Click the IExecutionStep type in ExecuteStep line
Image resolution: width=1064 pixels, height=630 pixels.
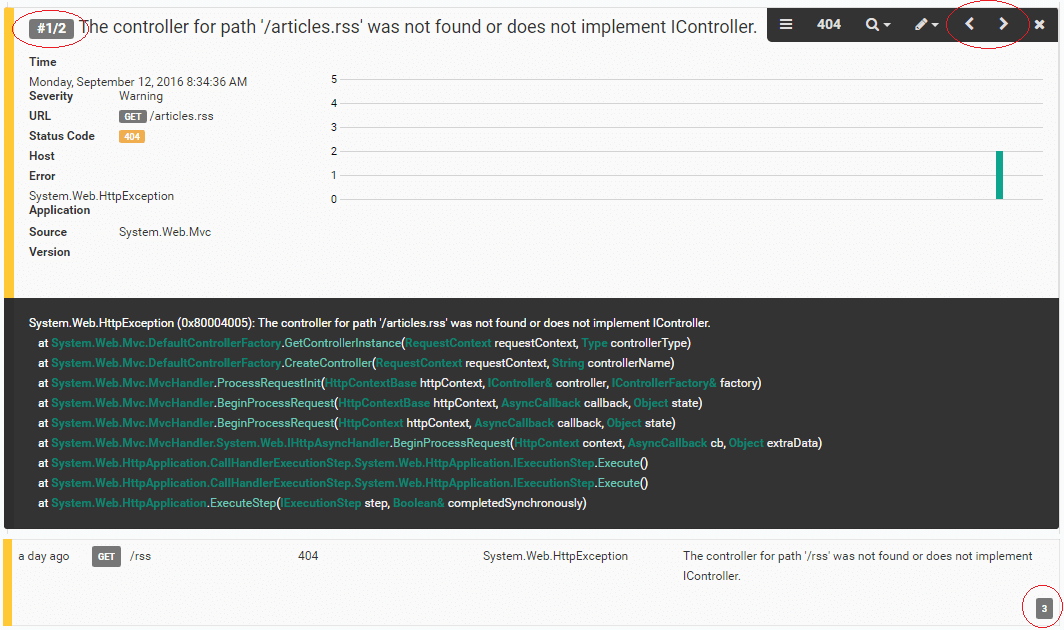click(320, 503)
